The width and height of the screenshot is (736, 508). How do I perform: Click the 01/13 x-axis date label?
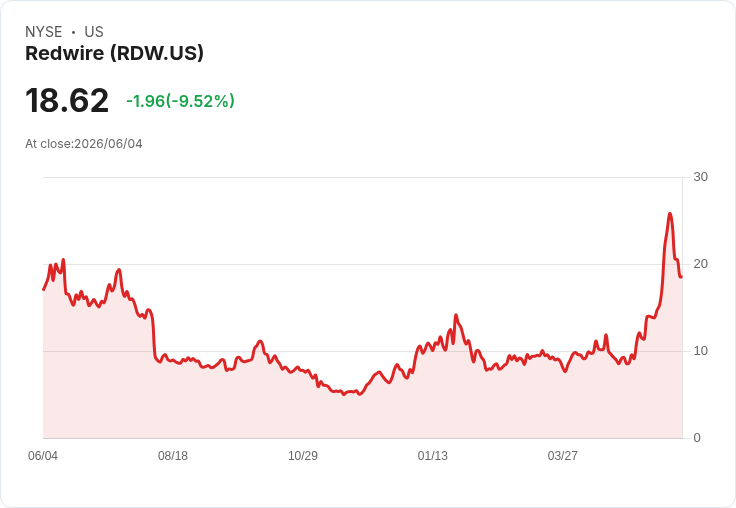[433, 455]
